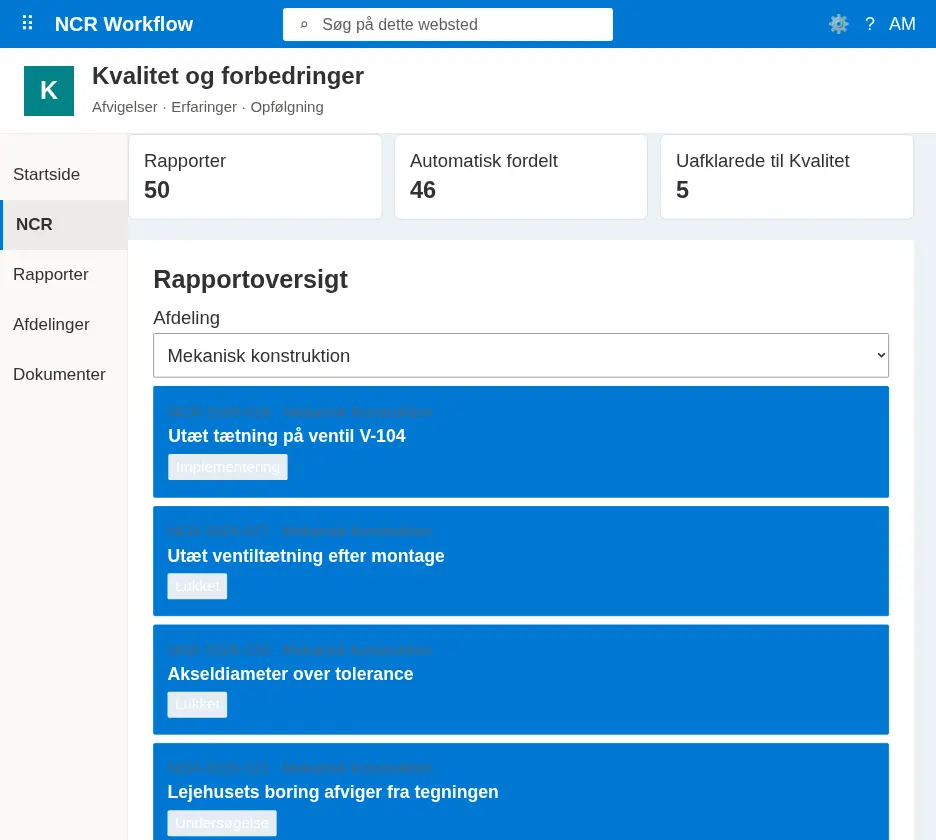Click the 'Afvigelser · Erfaringer · Opfølgning' subtitle
Screen dimensions: 936x840
click(x=208, y=107)
